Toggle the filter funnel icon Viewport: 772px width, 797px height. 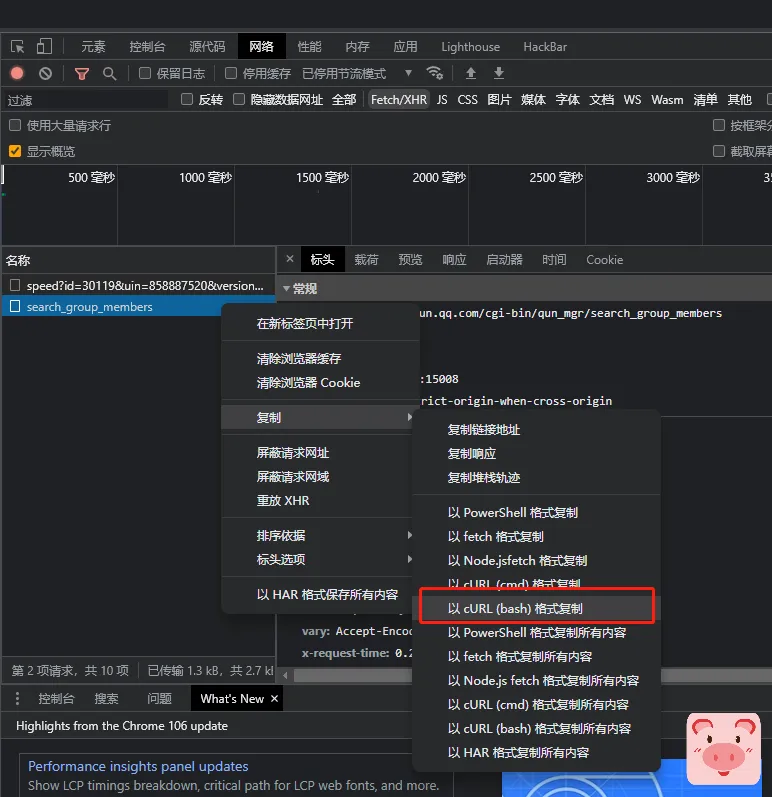pyautogui.click(x=81, y=74)
